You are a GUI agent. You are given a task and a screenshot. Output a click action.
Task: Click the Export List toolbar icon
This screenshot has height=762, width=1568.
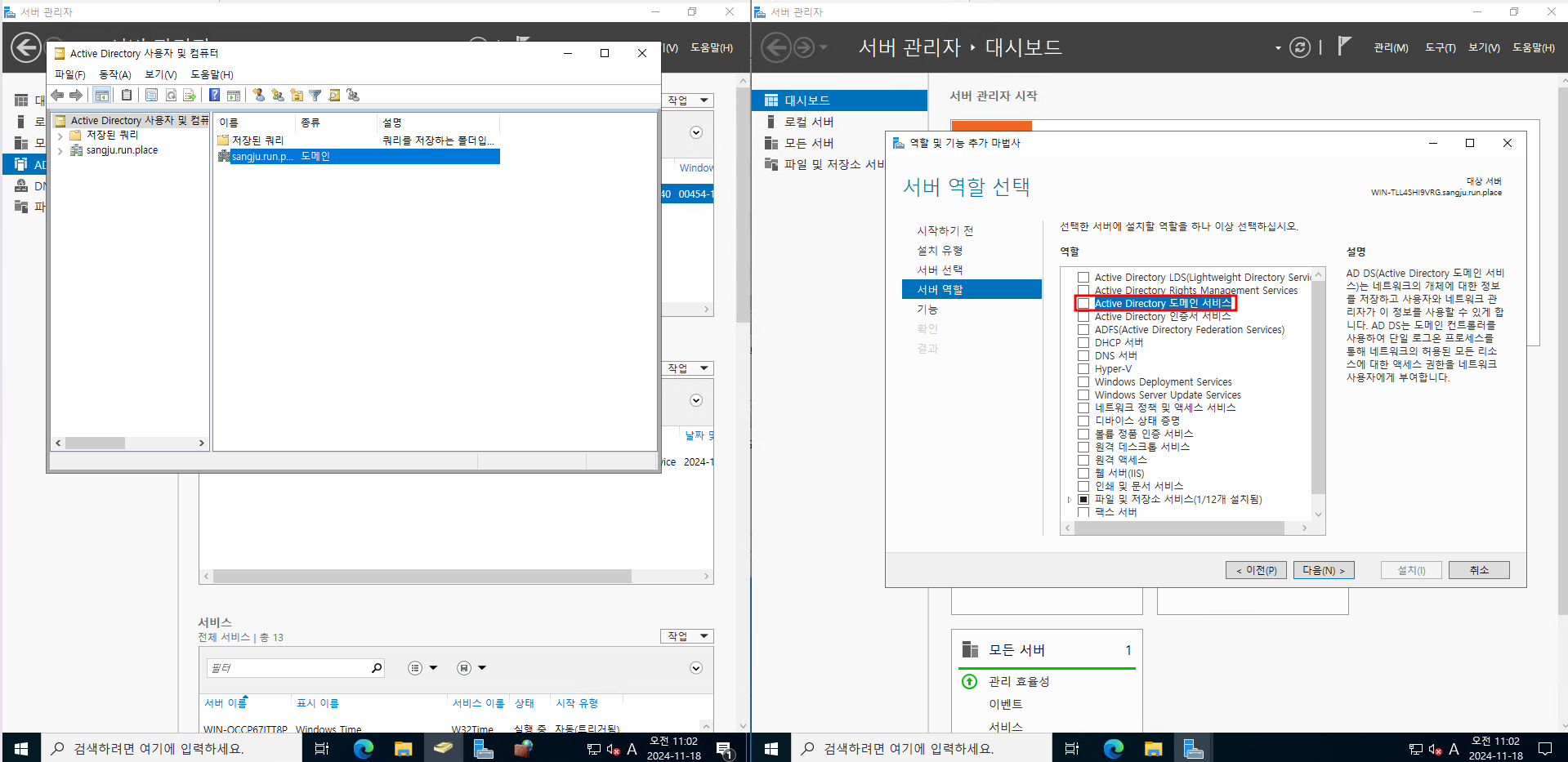click(190, 95)
